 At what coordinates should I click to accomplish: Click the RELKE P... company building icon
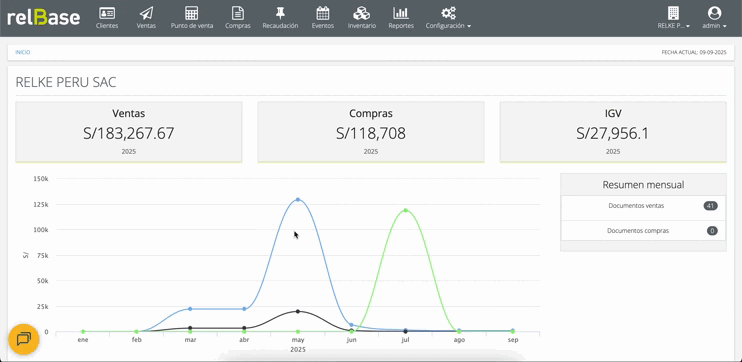click(673, 13)
